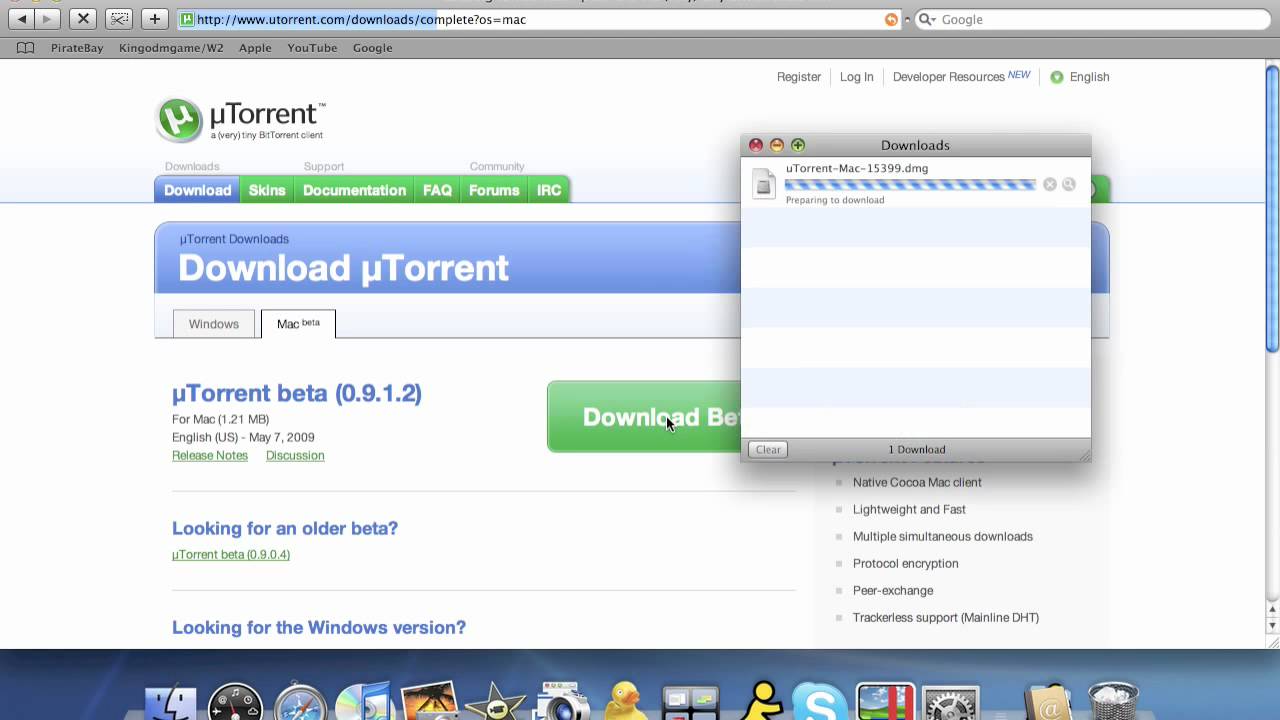Image resolution: width=1280 pixels, height=720 pixels.
Task: Click the Log In link
Action: 856,77
